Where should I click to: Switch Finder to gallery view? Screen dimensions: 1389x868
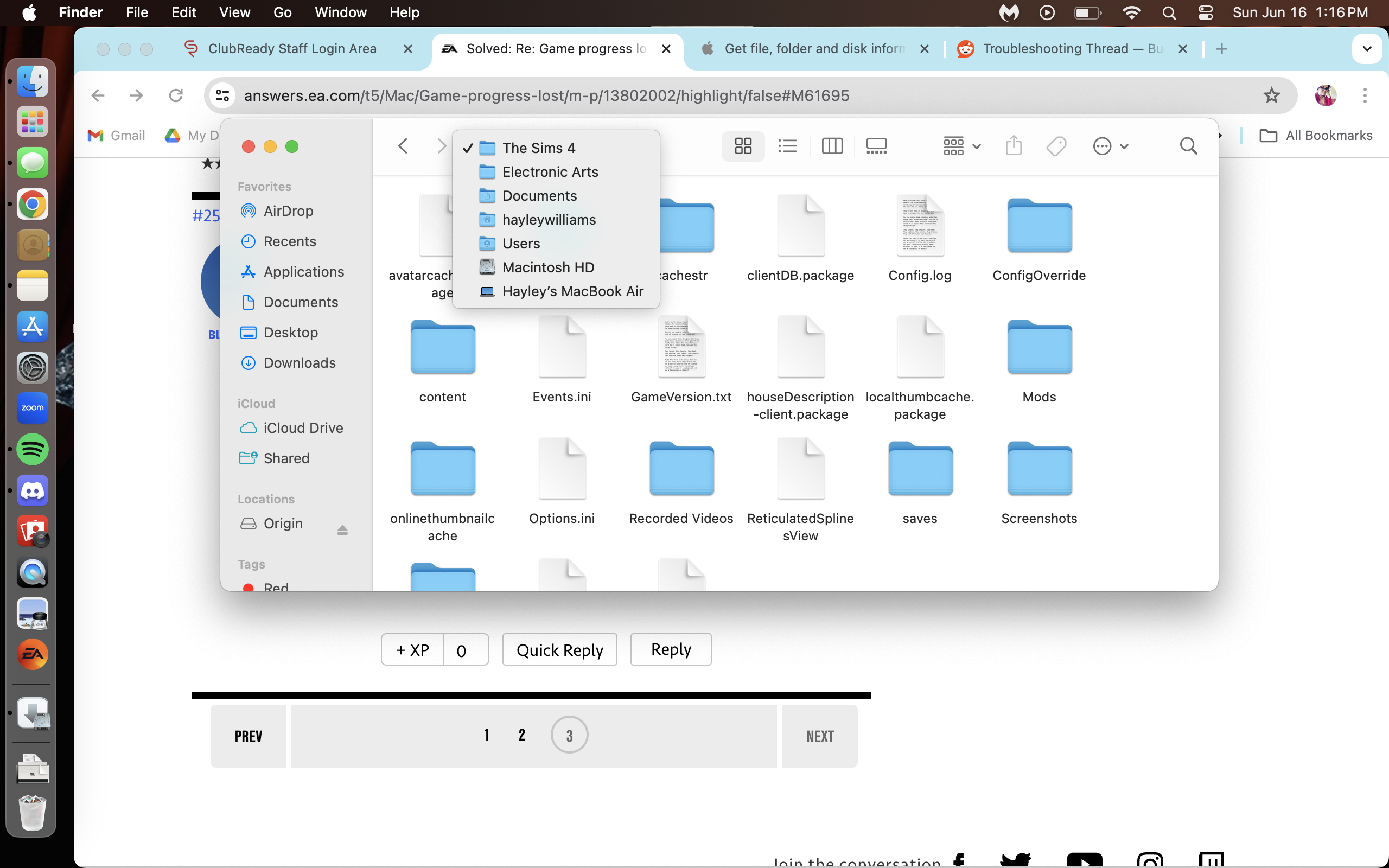[876, 146]
